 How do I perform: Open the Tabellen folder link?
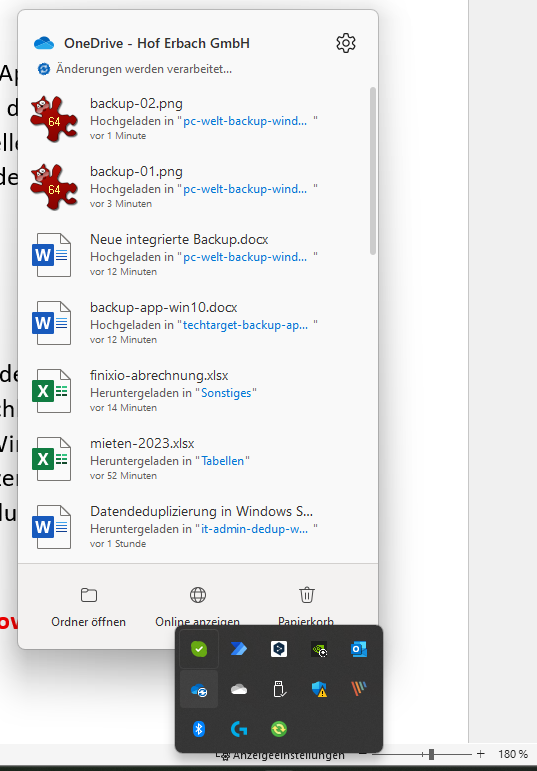coord(223,461)
